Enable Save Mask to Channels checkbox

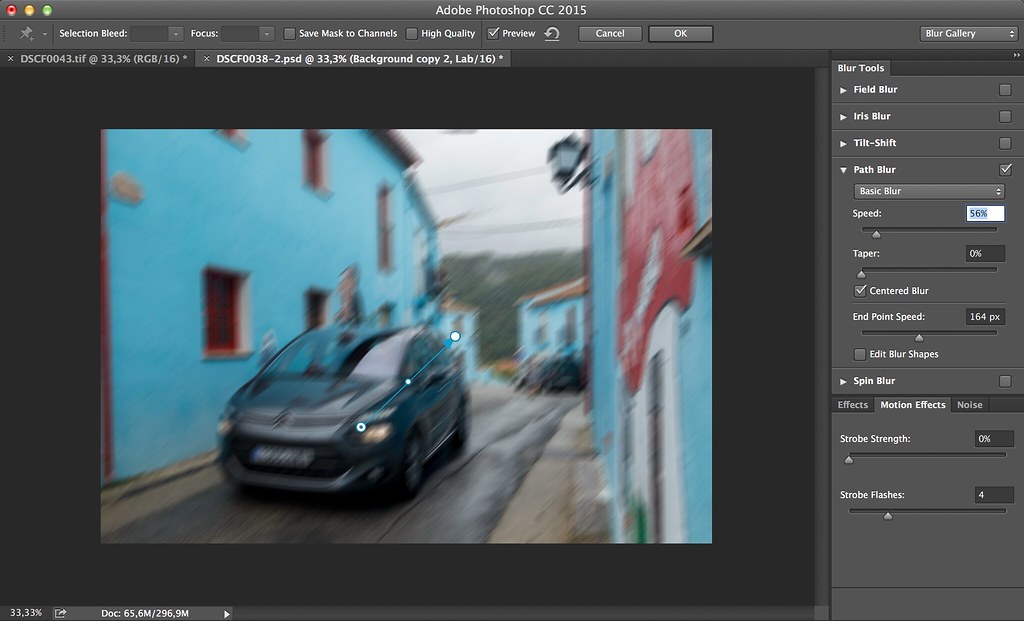point(289,33)
